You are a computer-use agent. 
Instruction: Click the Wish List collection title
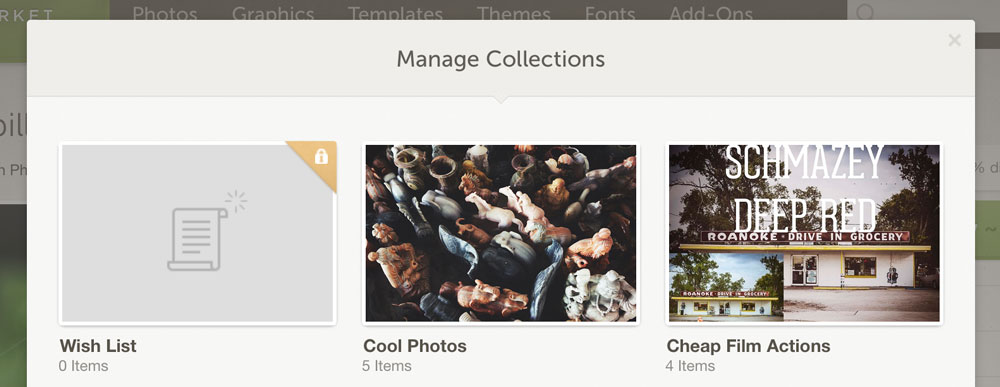98,346
